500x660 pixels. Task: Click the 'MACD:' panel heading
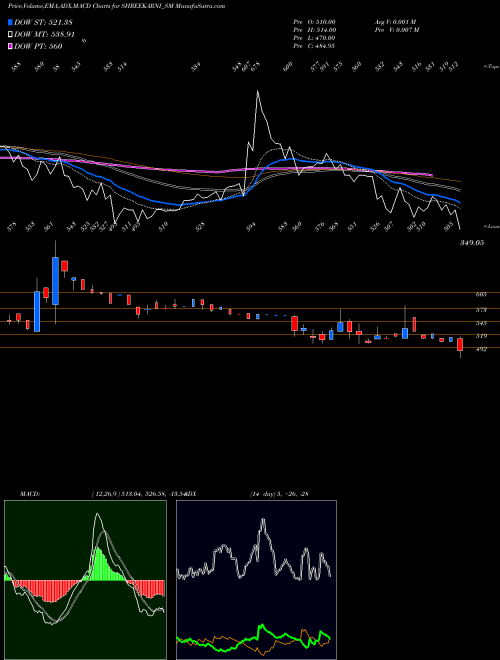30,494
